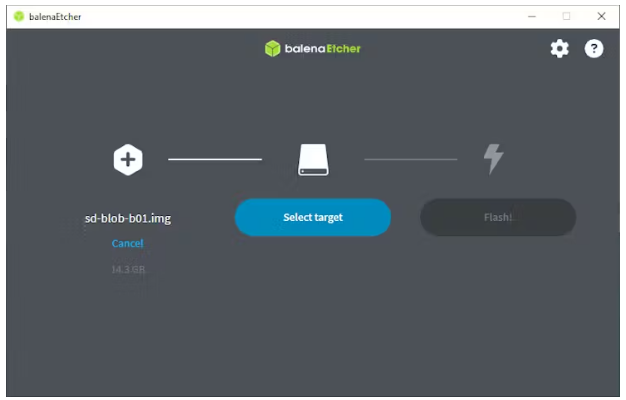Click the line between image and drive steps

214,159
